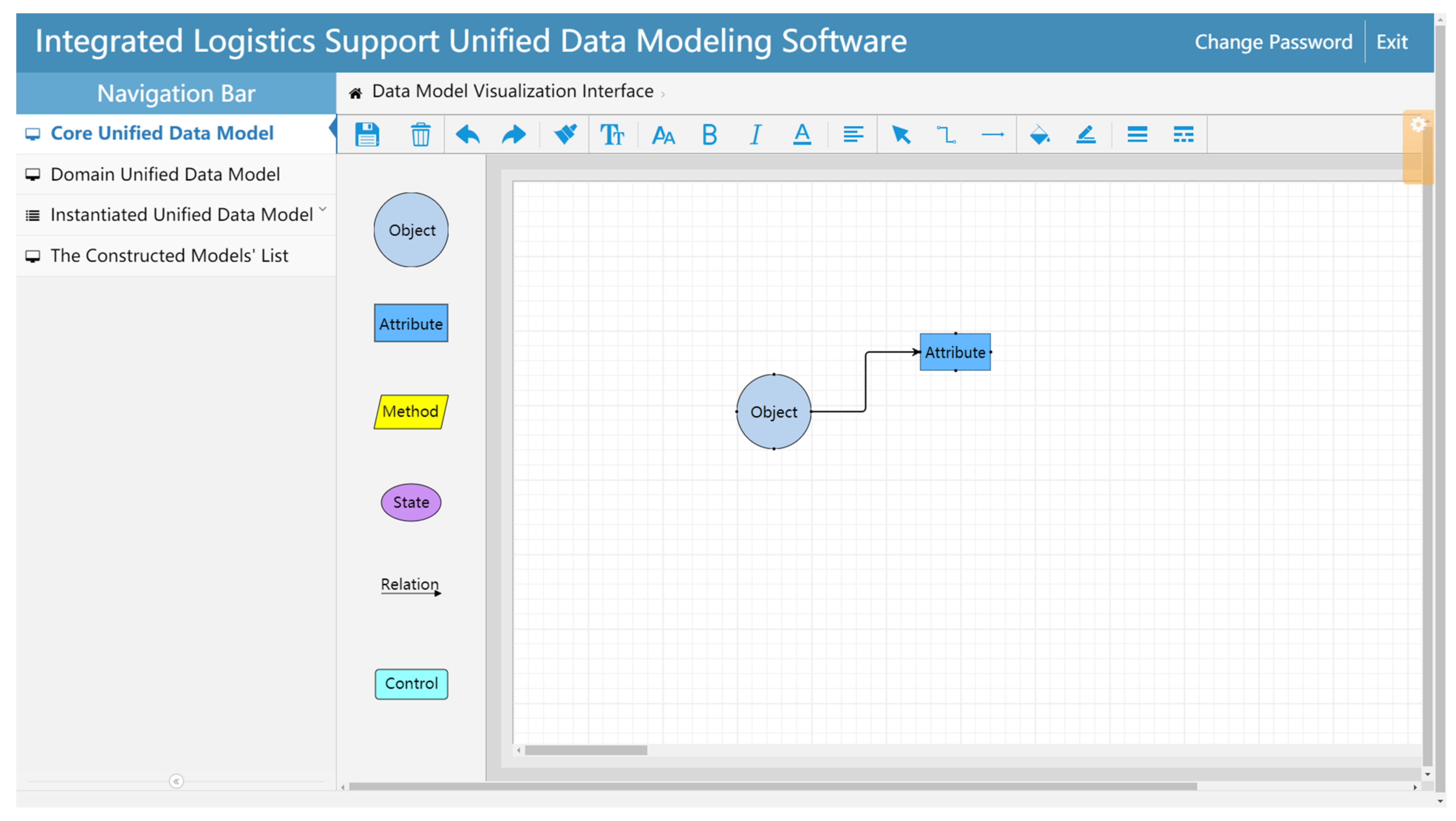Open Domain Unified Data Model
Screen dimensions: 1456x821
pyautogui.click(x=165, y=174)
